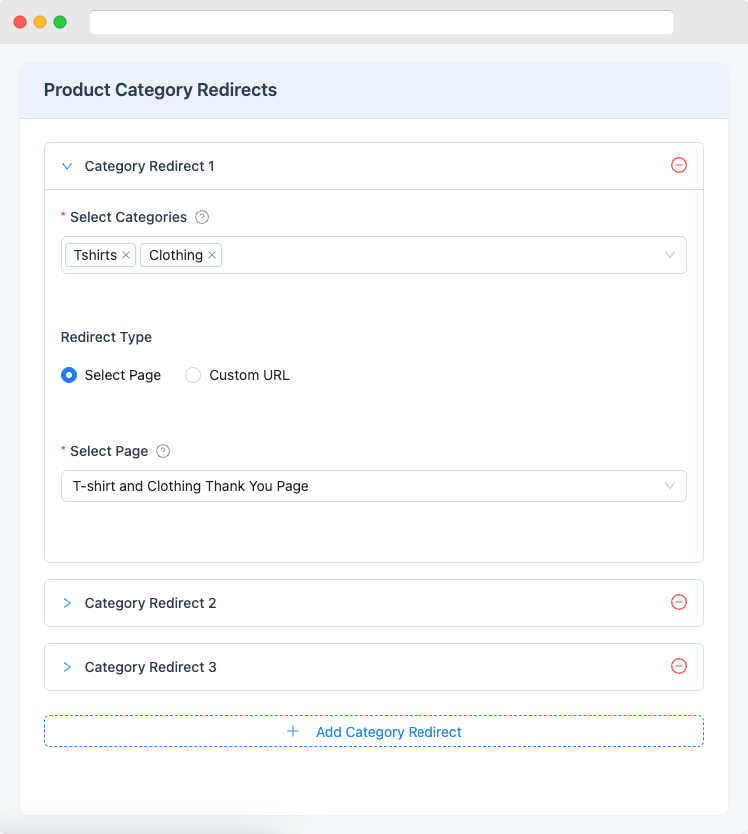Expand the Category Redirect 2 section
Screen dimensions: 748x834
click(x=67, y=602)
